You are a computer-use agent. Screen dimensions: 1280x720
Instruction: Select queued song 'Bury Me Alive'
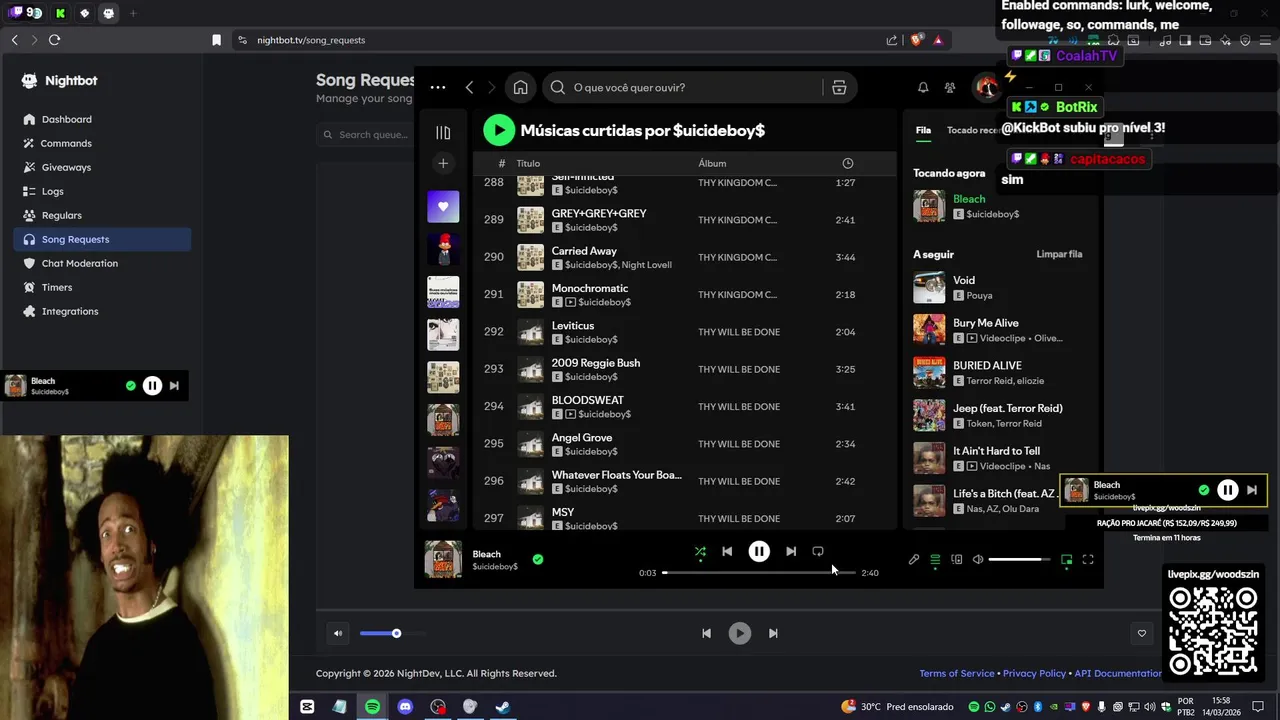tap(999, 330)
